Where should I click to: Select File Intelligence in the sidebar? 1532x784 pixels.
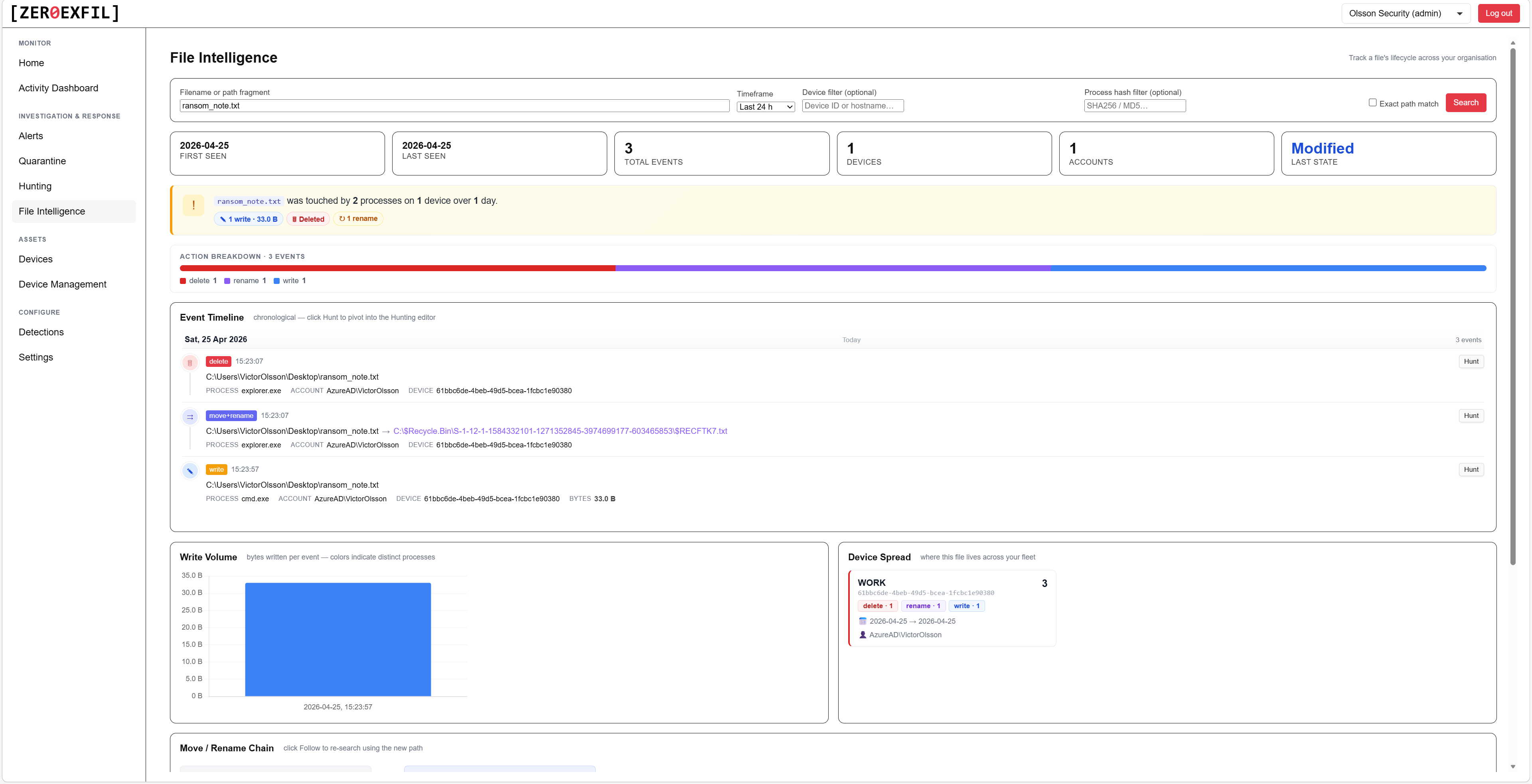point(52,211)
